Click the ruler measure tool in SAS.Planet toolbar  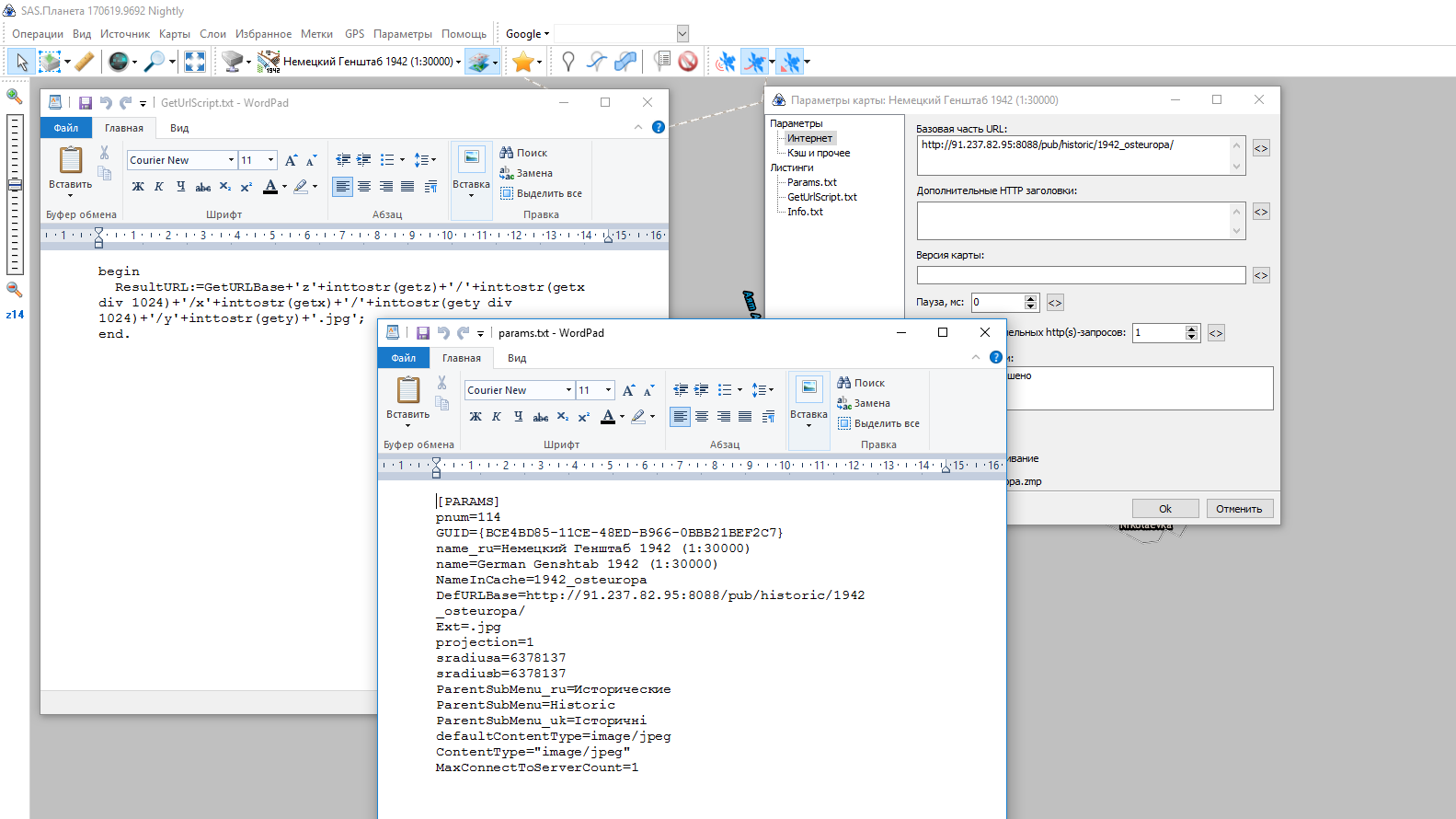pos(84,62)
